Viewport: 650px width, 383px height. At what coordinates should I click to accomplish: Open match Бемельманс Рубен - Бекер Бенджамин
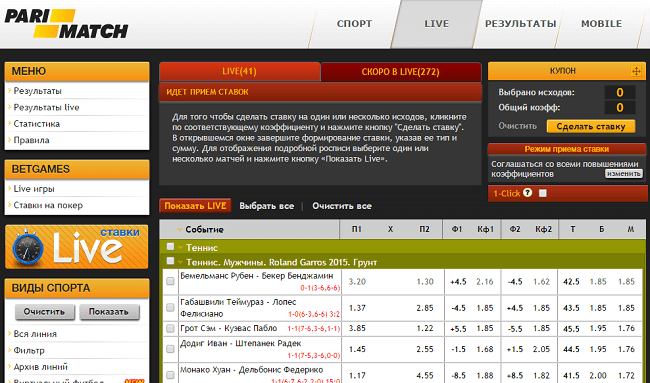point(257,276)
